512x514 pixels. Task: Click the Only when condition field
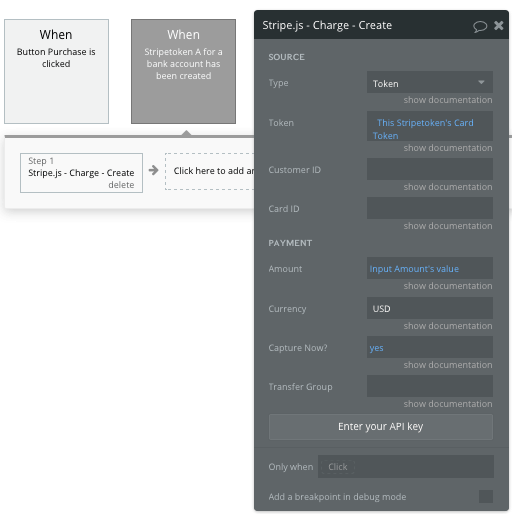click(x=406, y=466)
